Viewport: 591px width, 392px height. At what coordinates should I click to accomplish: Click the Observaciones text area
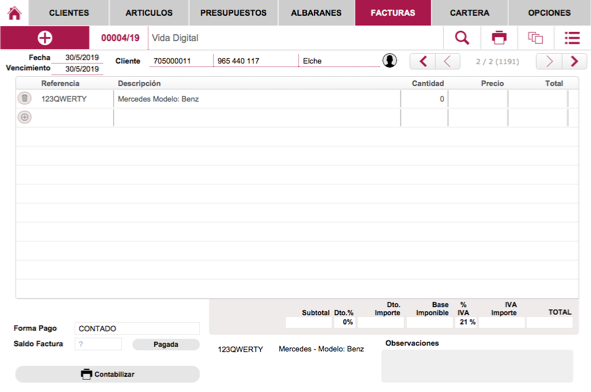pyautogui.click(x=477, y=366)
